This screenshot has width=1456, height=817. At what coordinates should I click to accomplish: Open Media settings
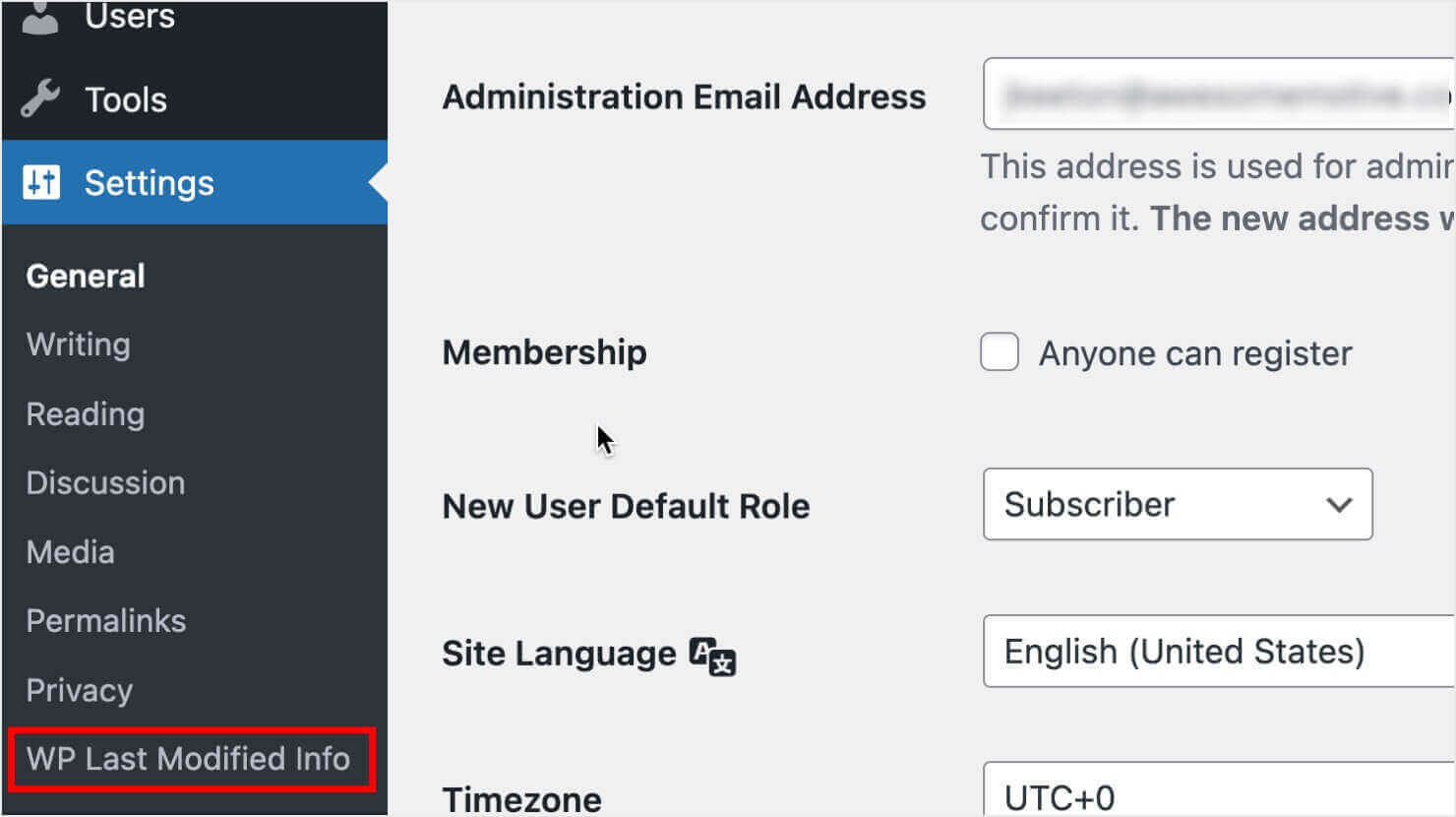pyautogui.click(x=70, y=552)
